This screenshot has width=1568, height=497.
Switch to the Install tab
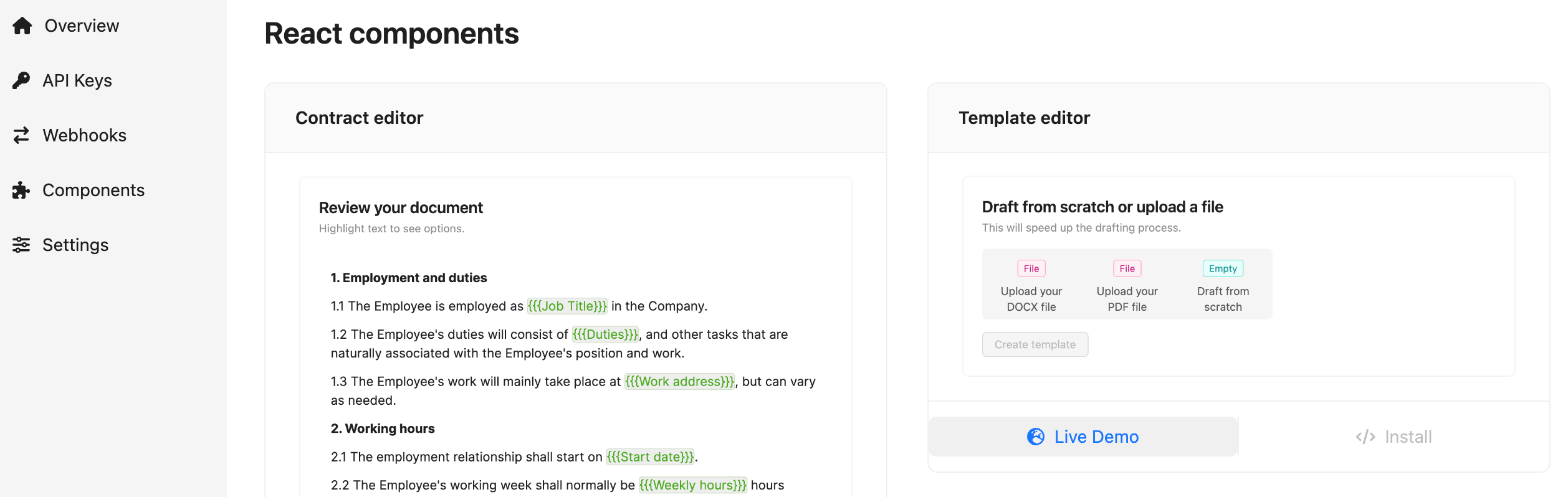click(1394, 437)
